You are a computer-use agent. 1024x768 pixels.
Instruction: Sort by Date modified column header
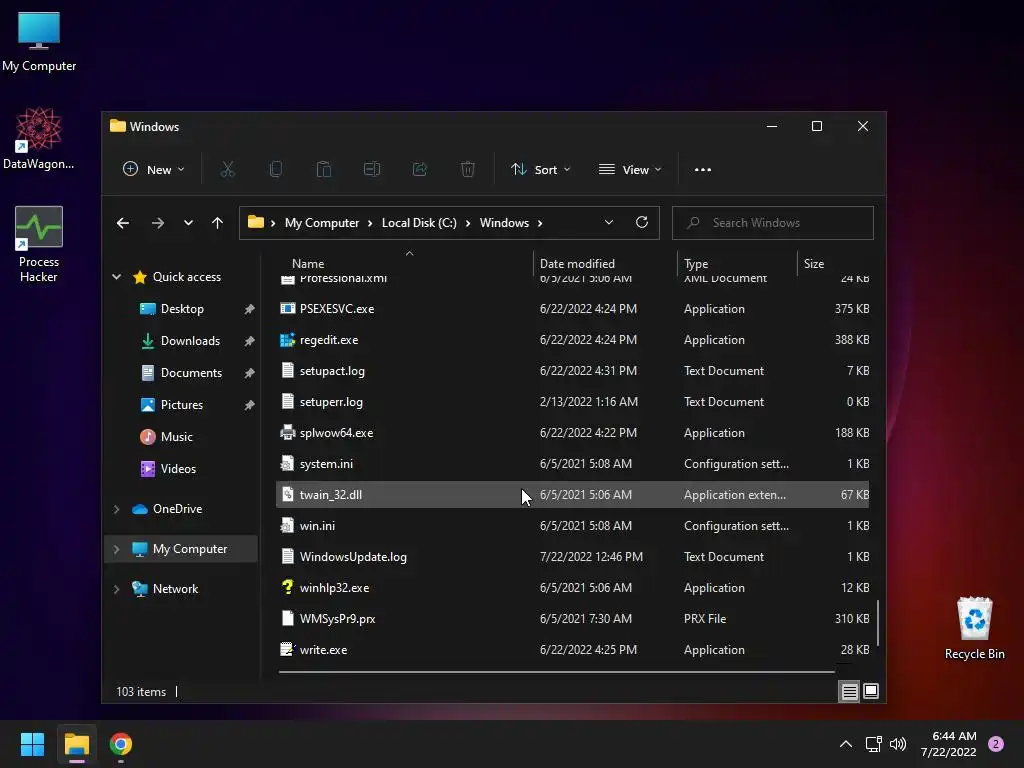pos(577,264)
